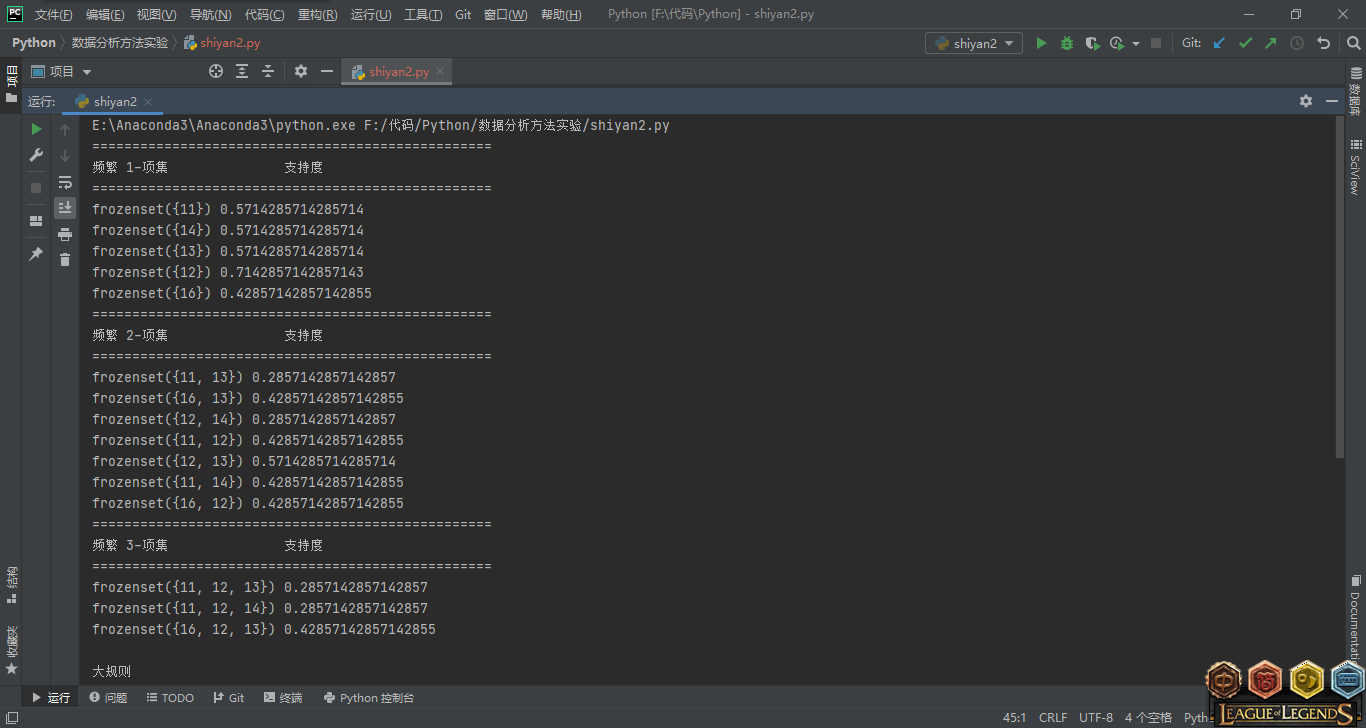The width and height of the screenshot is (1366, 728).
Task: Clear console output with the trash icon
Action: coord(65,260)
